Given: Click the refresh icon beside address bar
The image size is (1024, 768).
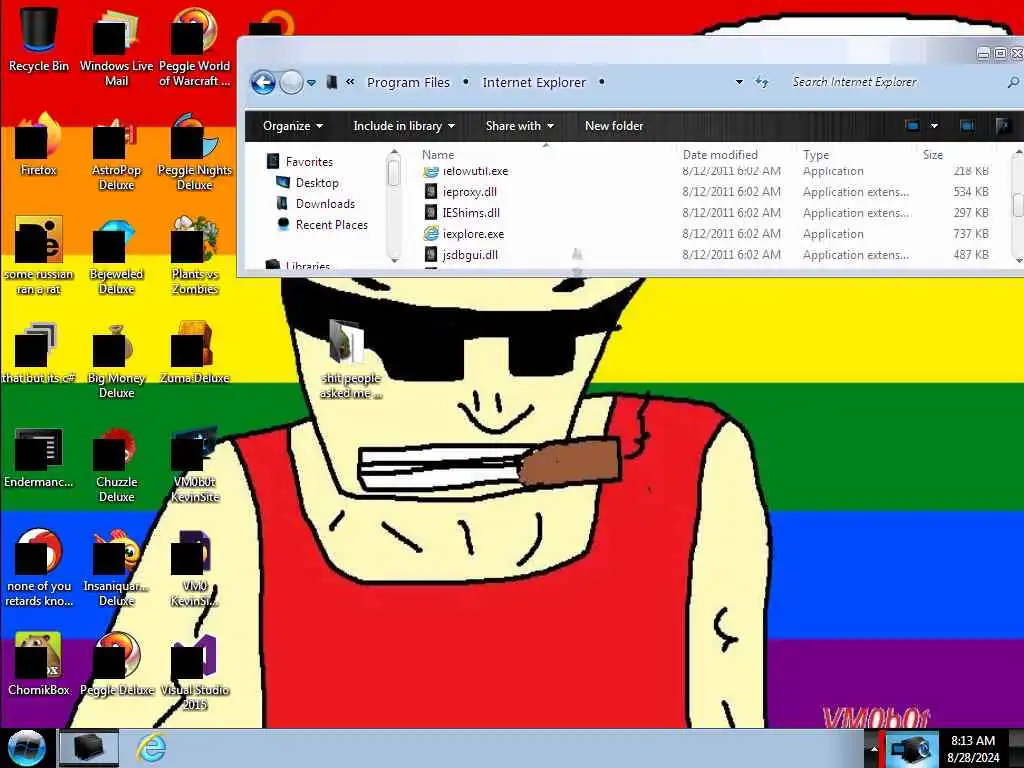Looking at the screenshot, I should tap(761, 82).
